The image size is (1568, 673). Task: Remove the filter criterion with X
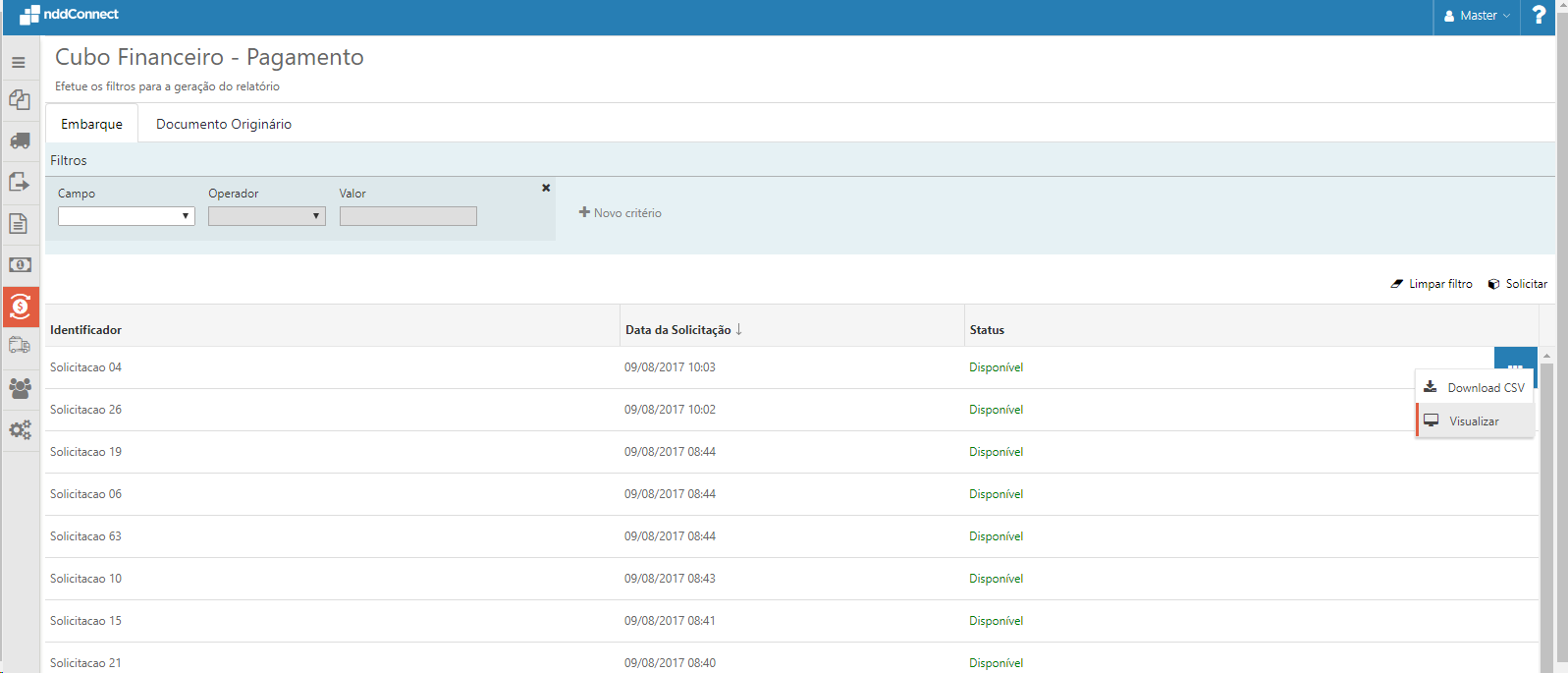[546, 188]
